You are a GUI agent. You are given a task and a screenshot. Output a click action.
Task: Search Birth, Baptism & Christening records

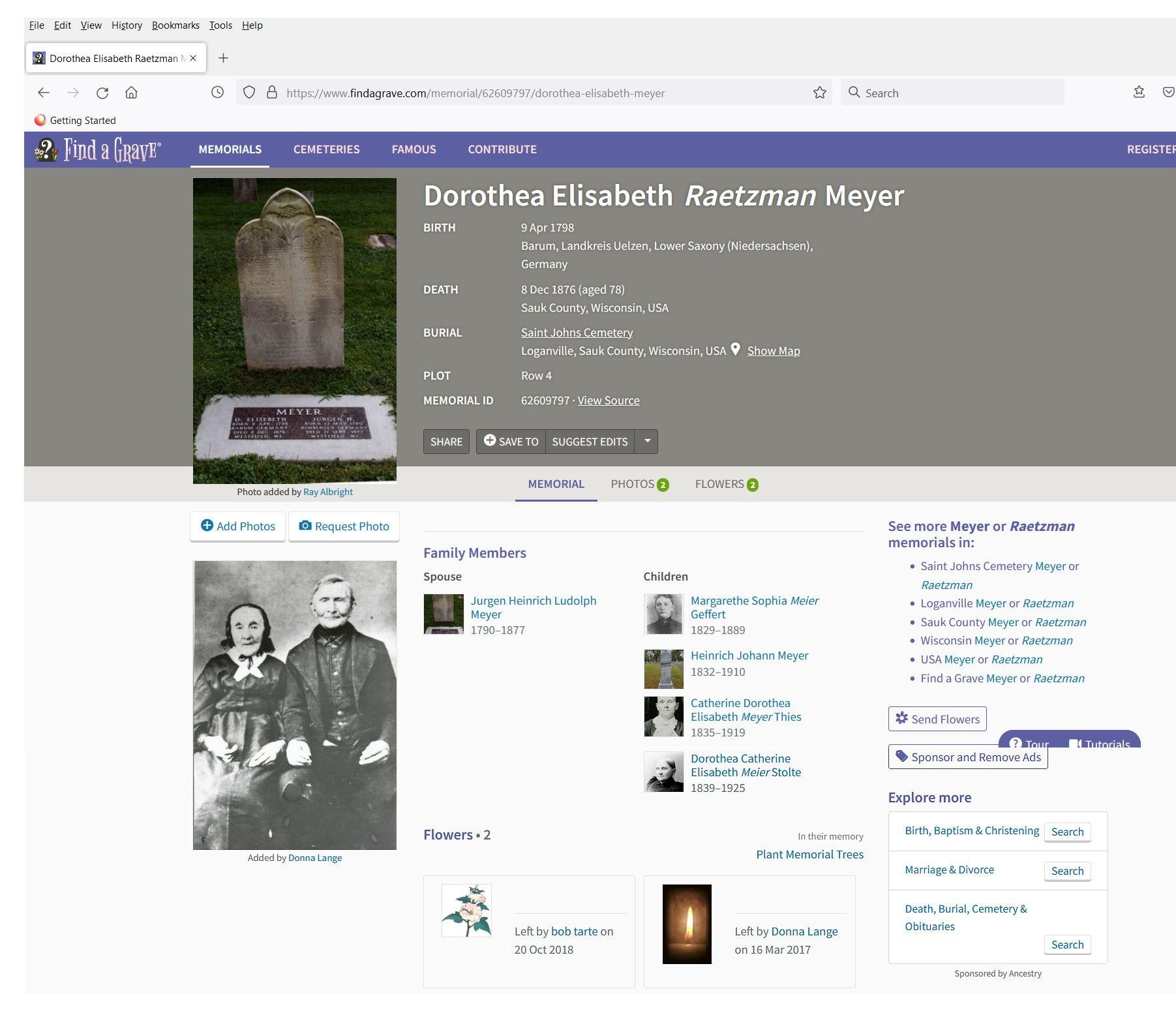click(1067, 832)
